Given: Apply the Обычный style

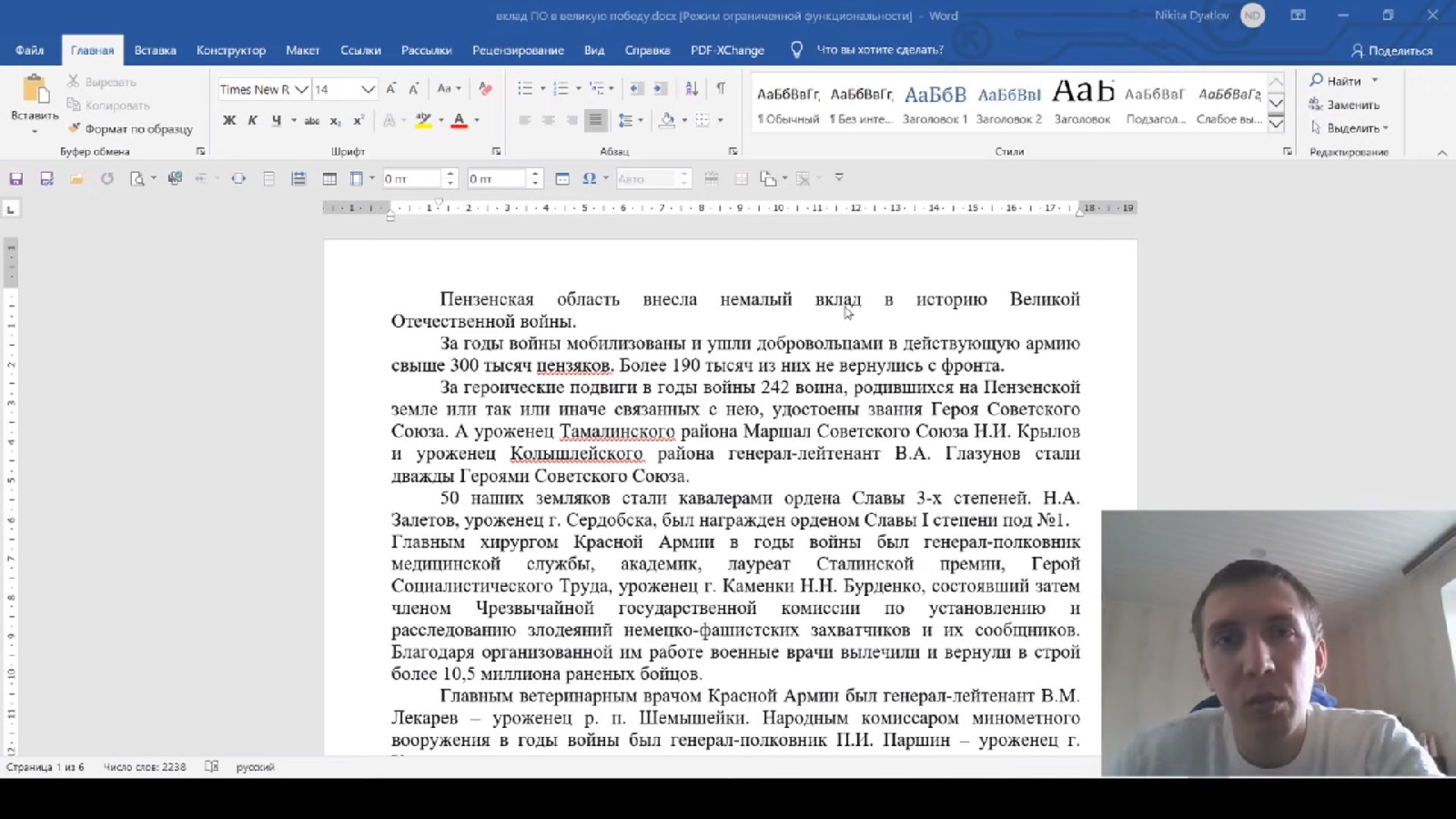Looking at the screenshot, I should [788, 102].
